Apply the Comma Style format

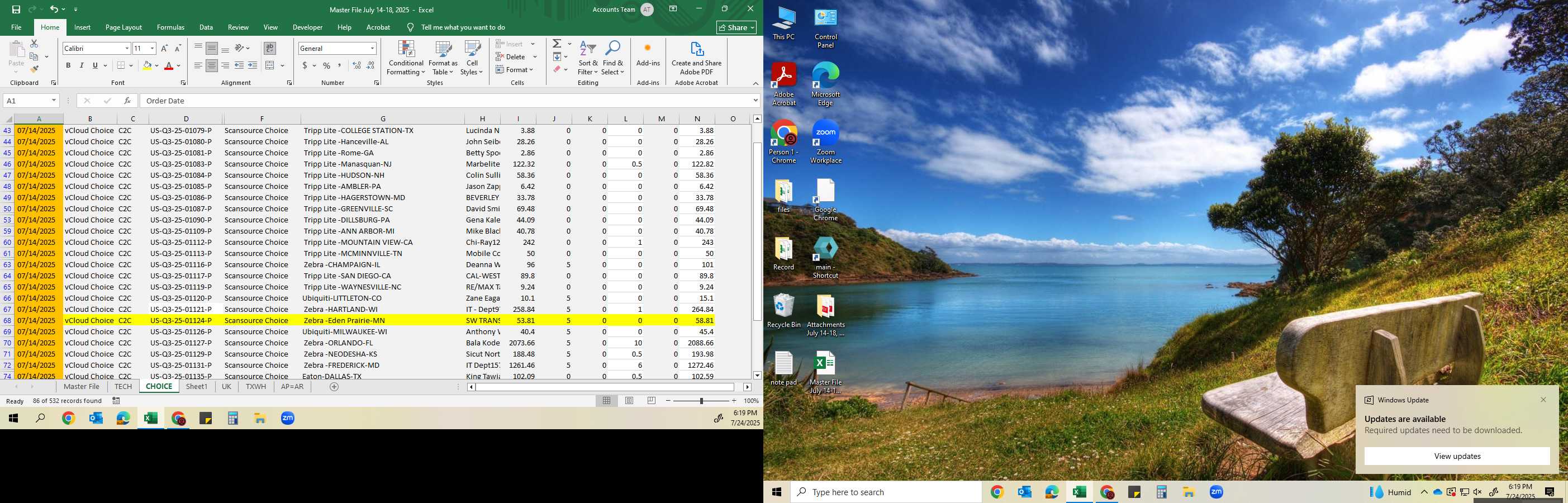pyautogui.click(x=340, y=65)
